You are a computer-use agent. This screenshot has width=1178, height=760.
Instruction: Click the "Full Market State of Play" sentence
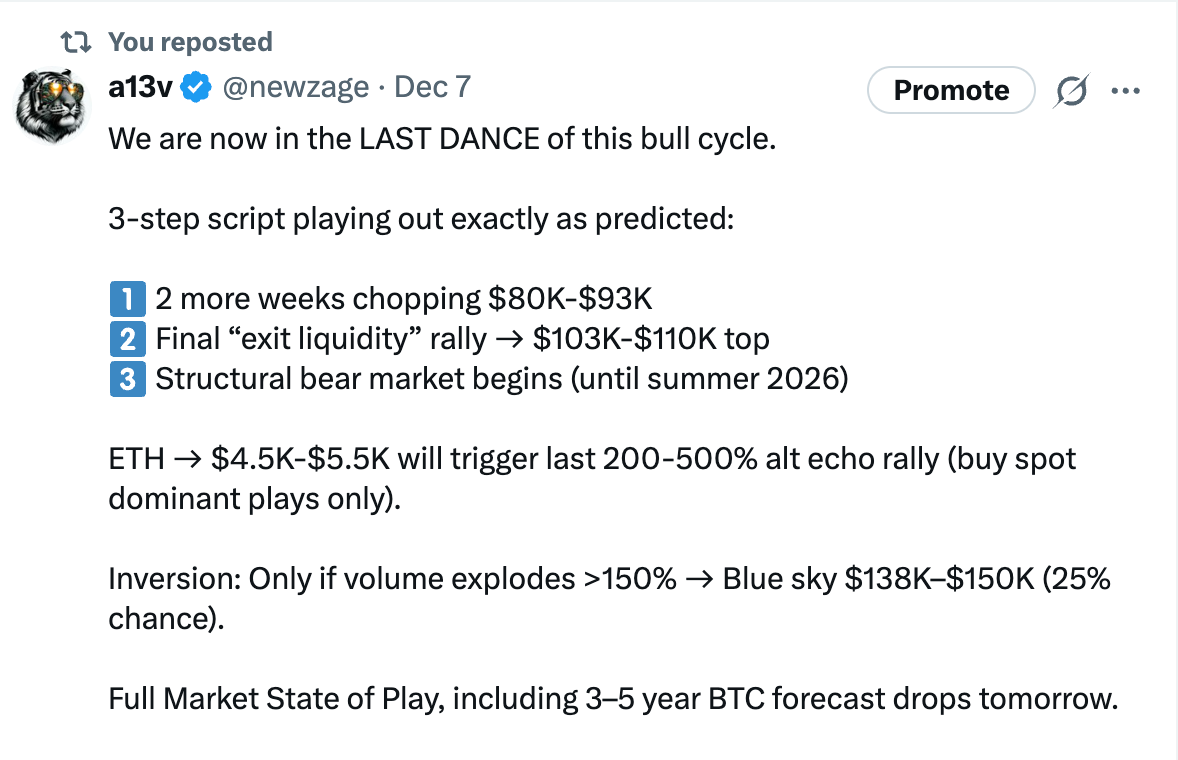coord(612,698)
